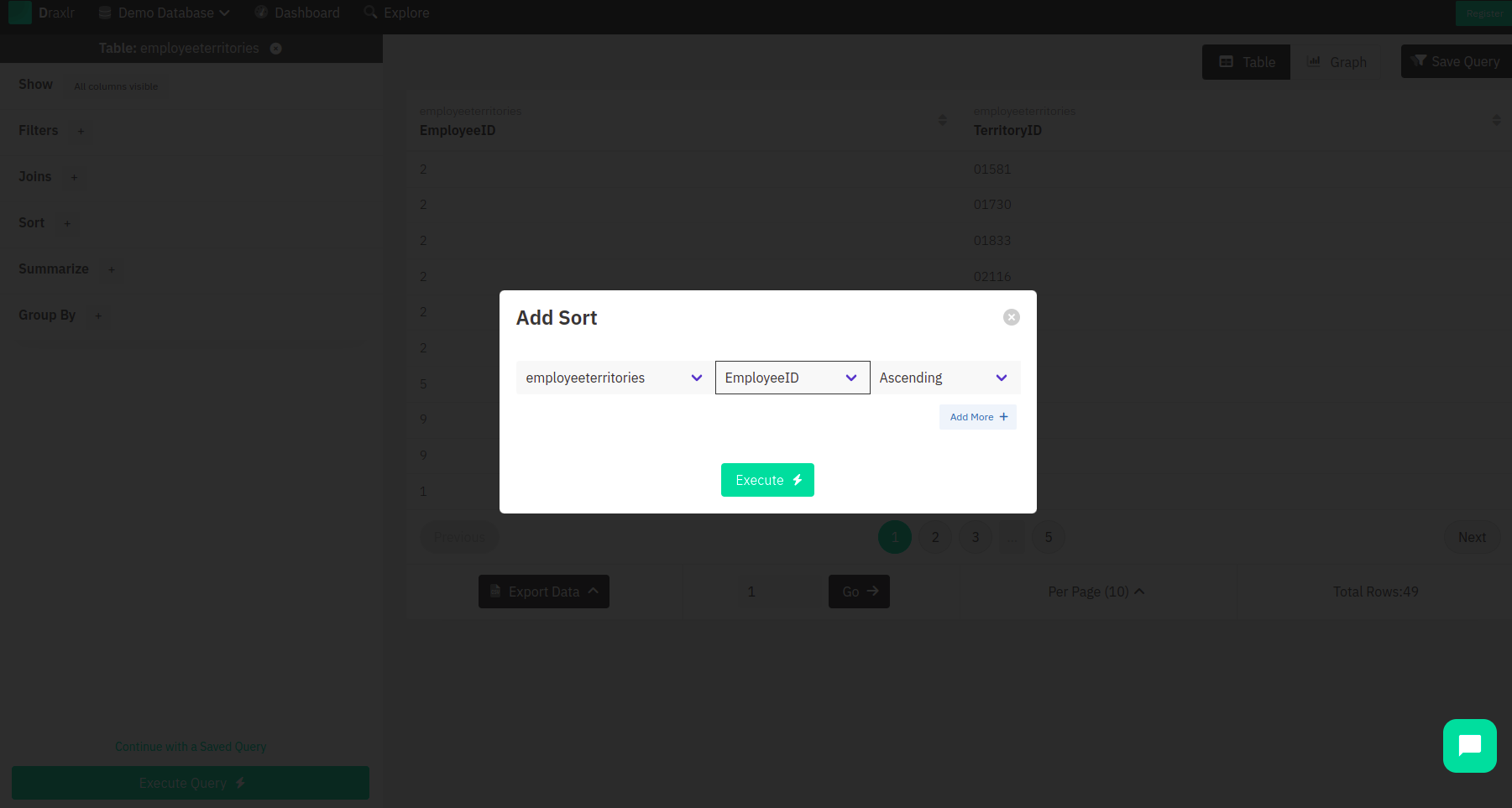Click the page number input field
The width and height of the screenshot is (1512, 808).
pos(781,592)
